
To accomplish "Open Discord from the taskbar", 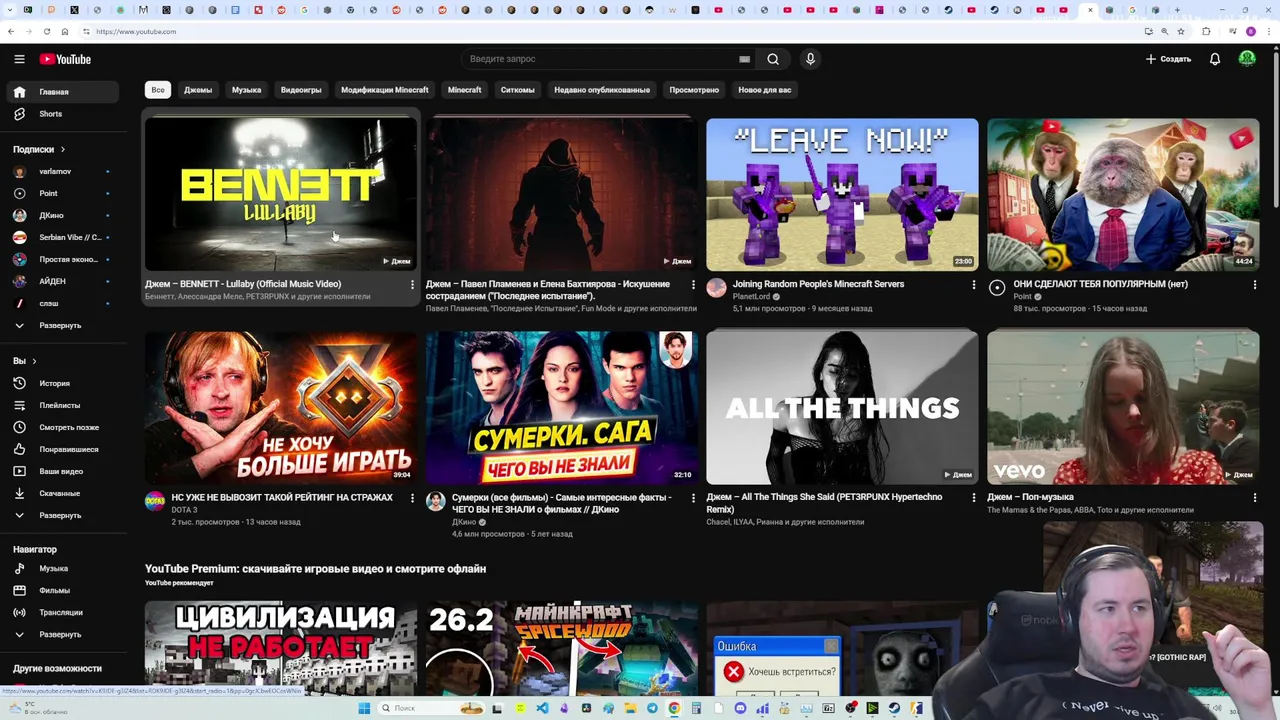I will pyautogui.click(x=740, y=708).
